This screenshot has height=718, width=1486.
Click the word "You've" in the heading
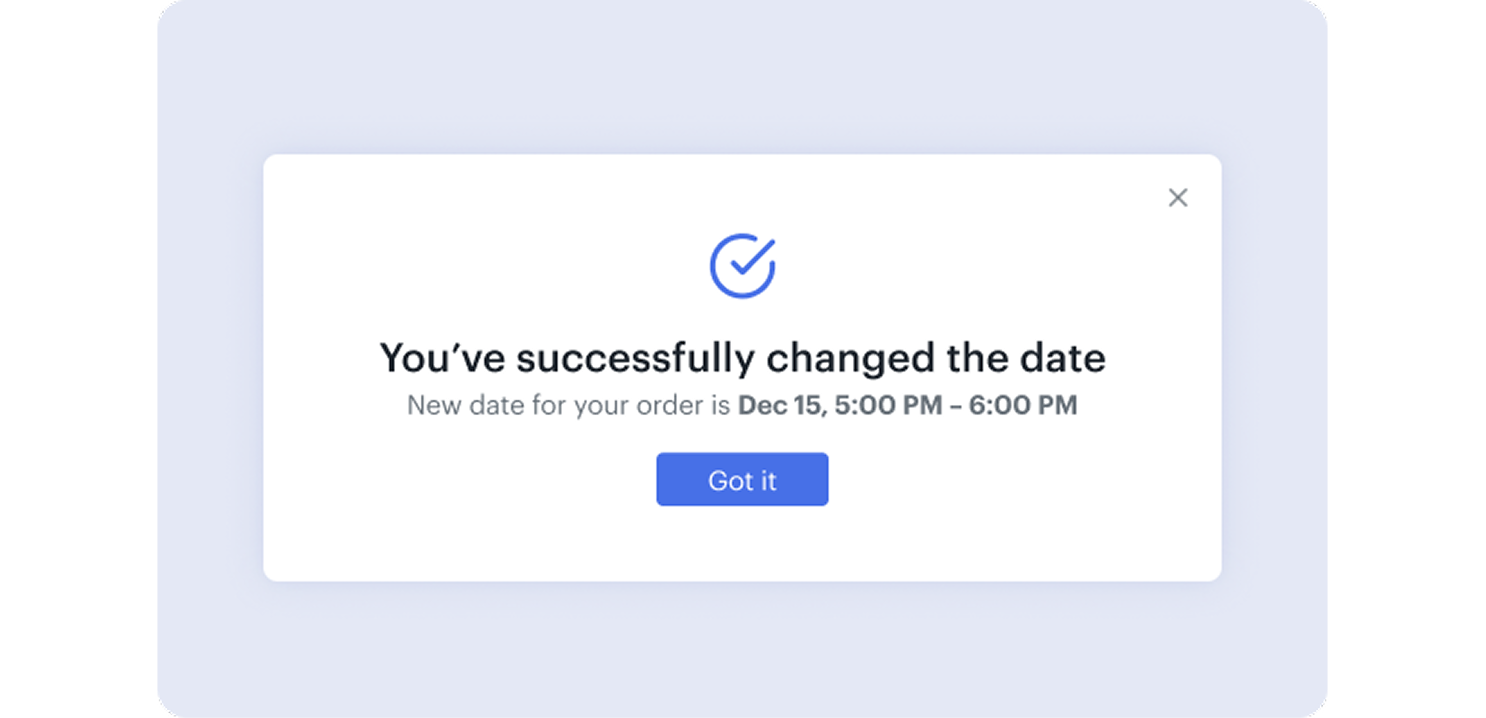[444, 358]
